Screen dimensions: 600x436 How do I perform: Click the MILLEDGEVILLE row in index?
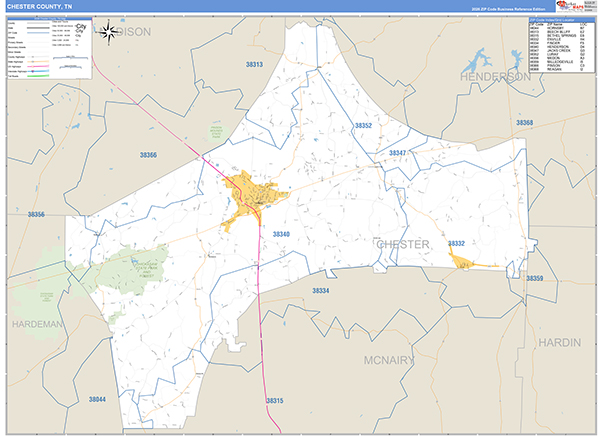click(x=557, y=62)
